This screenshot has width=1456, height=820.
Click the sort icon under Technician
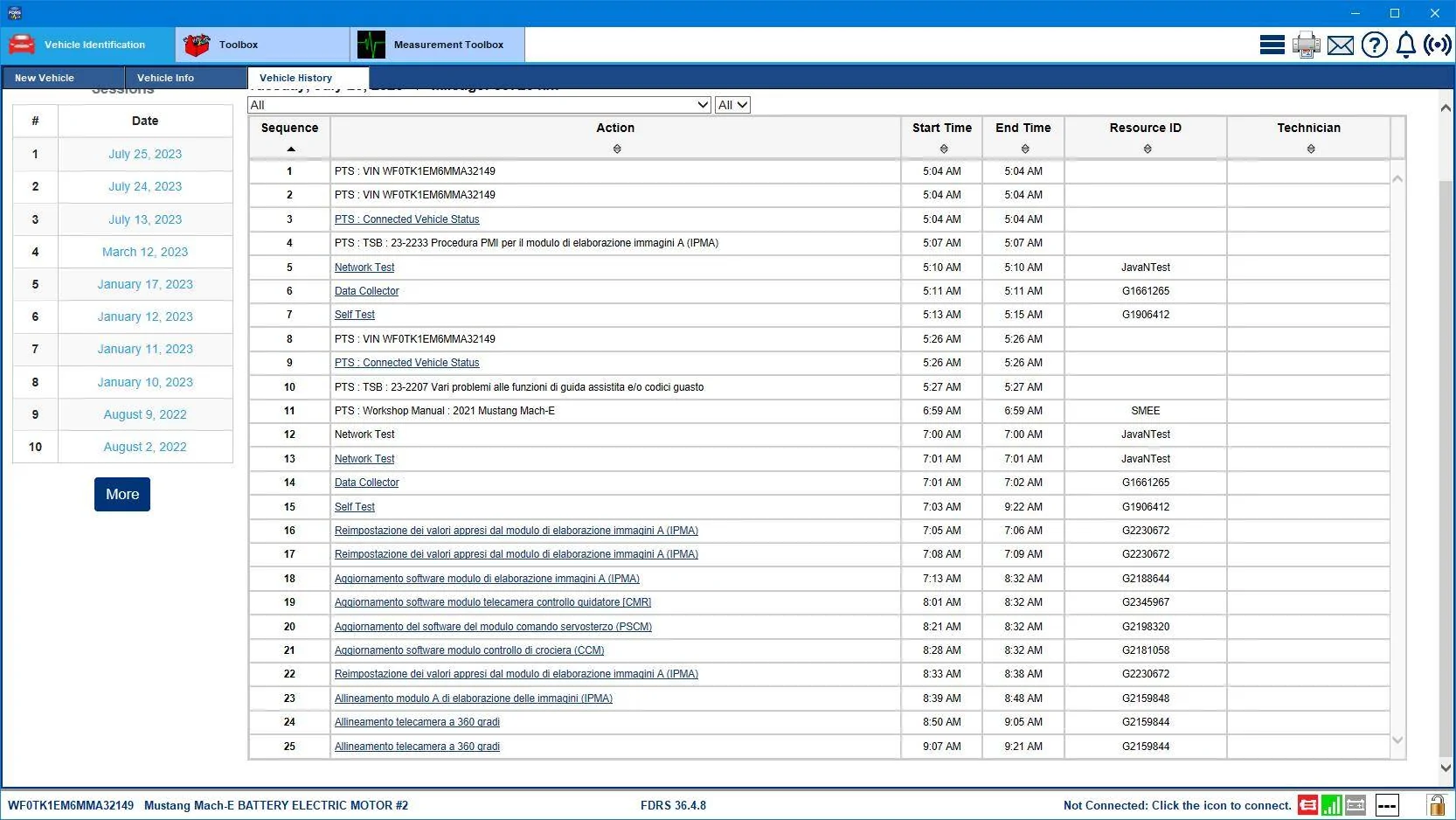[x=1311, y=149]
